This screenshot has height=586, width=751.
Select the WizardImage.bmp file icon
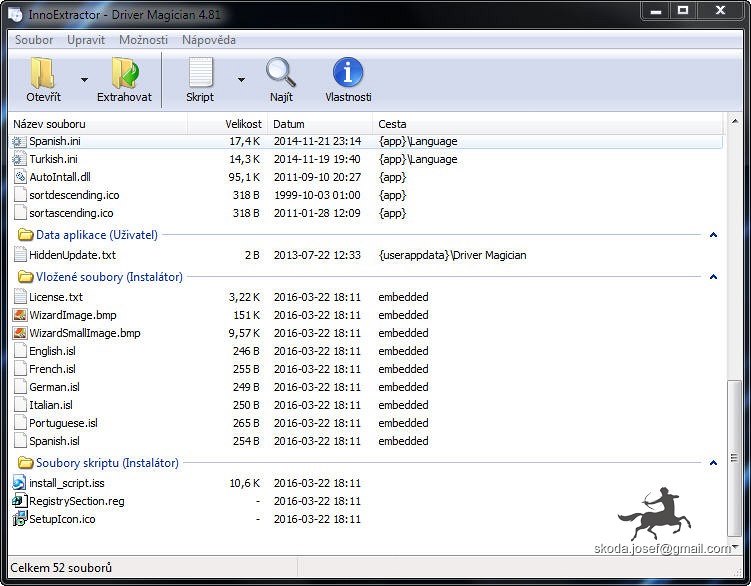click(19, 315)
